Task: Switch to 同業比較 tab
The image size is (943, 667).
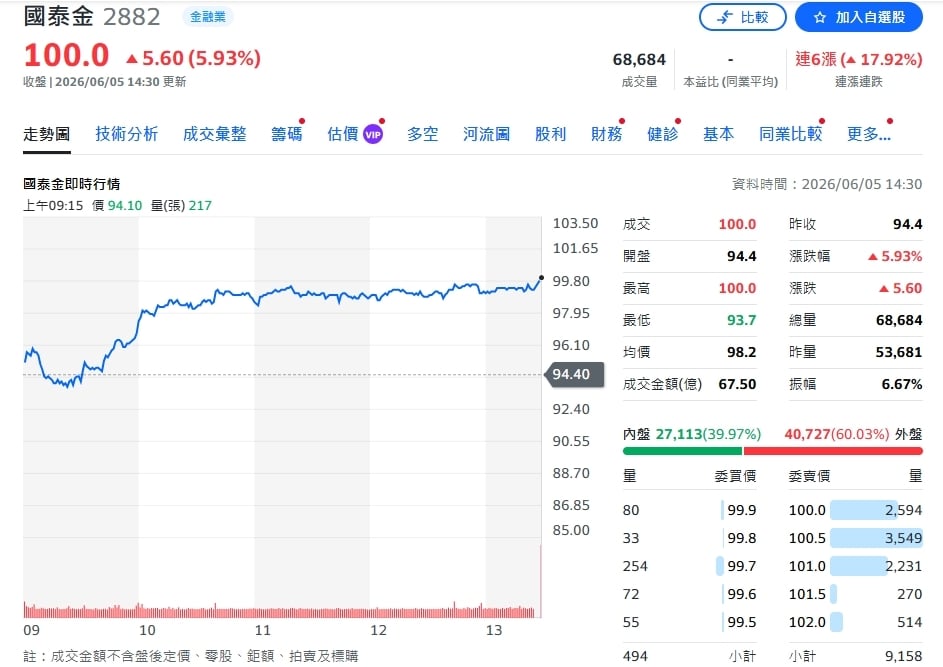Action: (x=790, y=134)
